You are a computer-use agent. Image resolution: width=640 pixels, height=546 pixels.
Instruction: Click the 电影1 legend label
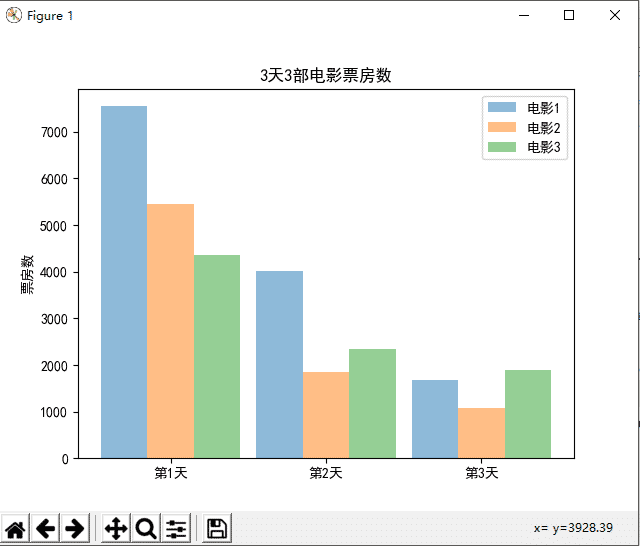point(544,108)
